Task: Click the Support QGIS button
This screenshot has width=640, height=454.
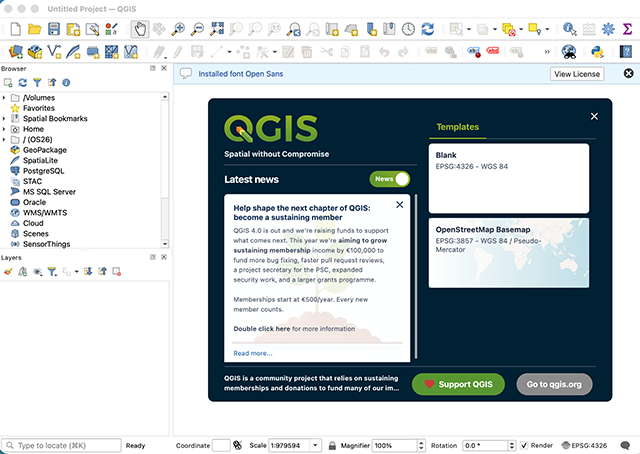Action: [458, 384]
